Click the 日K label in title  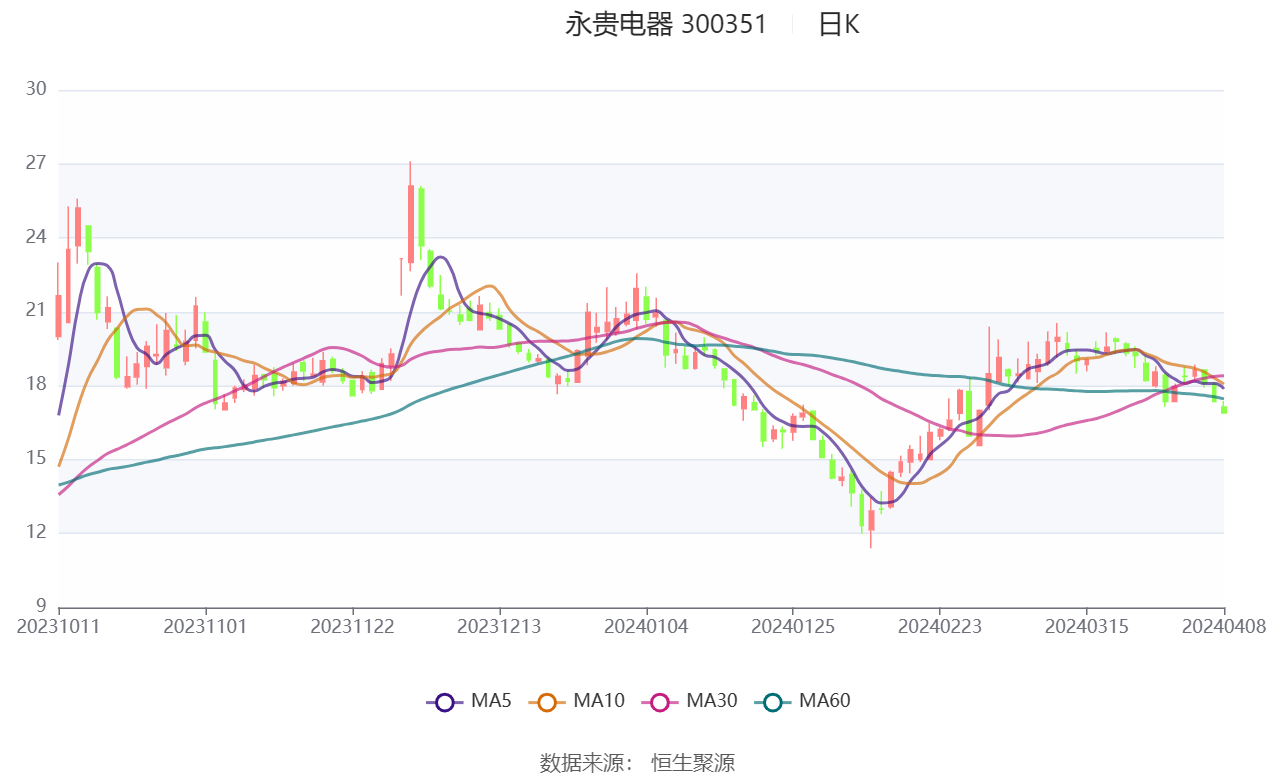(838, 25)
